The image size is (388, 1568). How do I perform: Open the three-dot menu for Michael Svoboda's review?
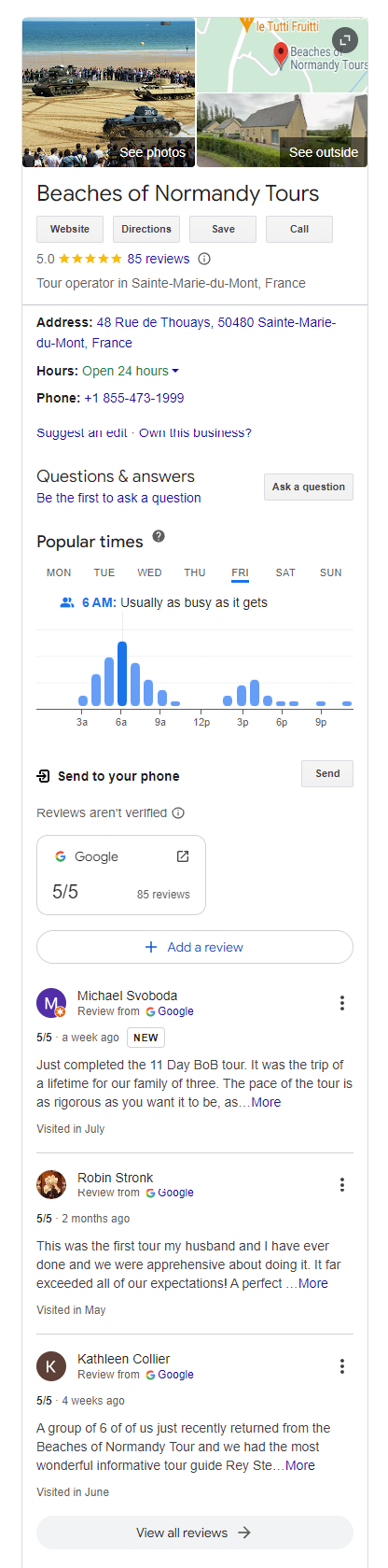click(342, 1003)
